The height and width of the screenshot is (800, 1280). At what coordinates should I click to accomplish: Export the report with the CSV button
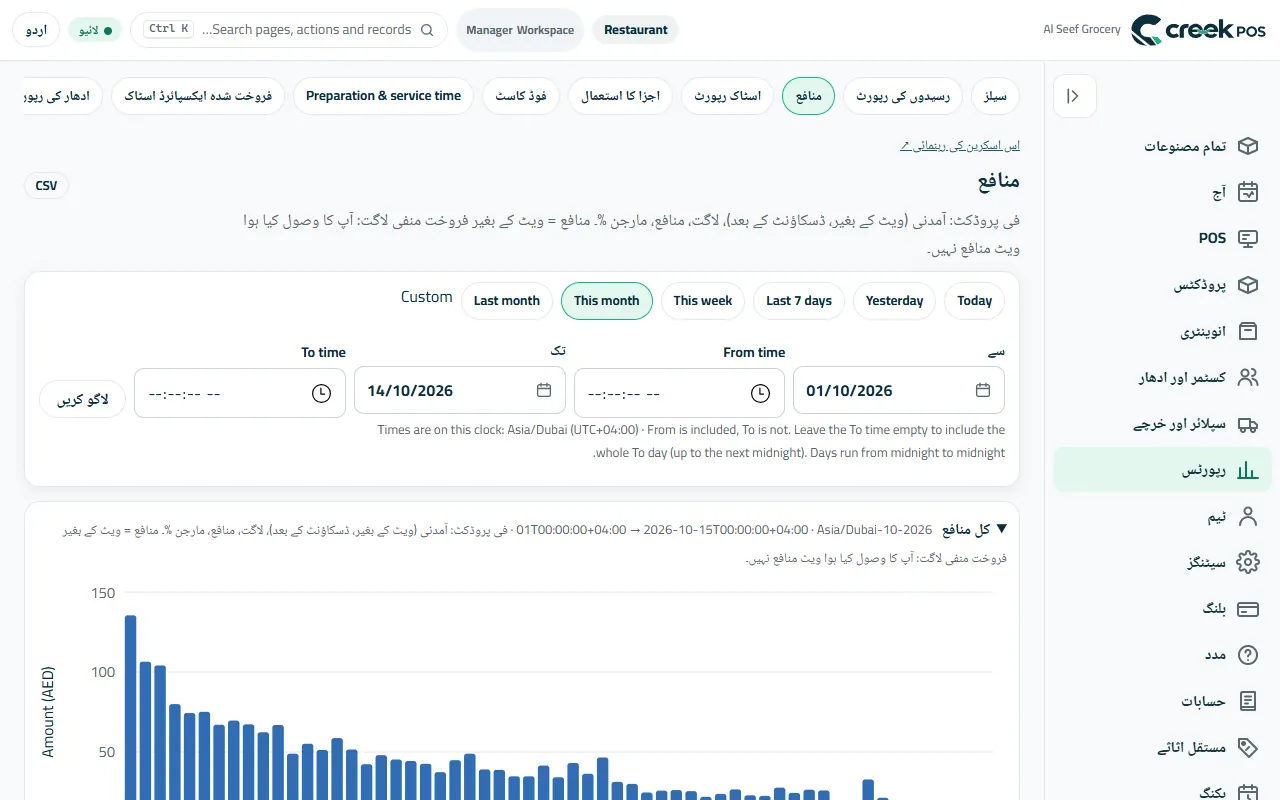(x=47, y=186)
